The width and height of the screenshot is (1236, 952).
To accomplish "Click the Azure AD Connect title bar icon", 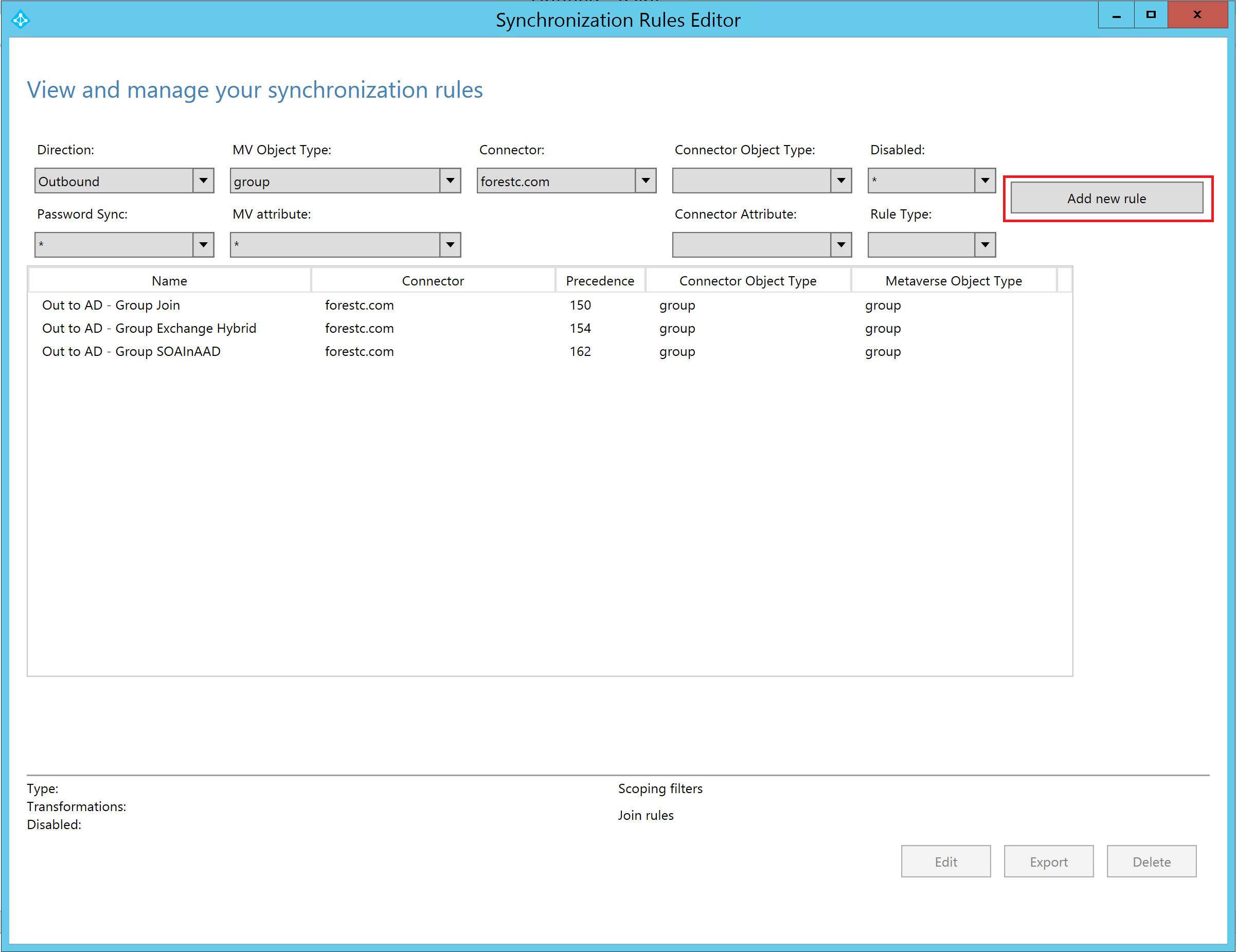I will pyautogui.click(x=21, y=20).
